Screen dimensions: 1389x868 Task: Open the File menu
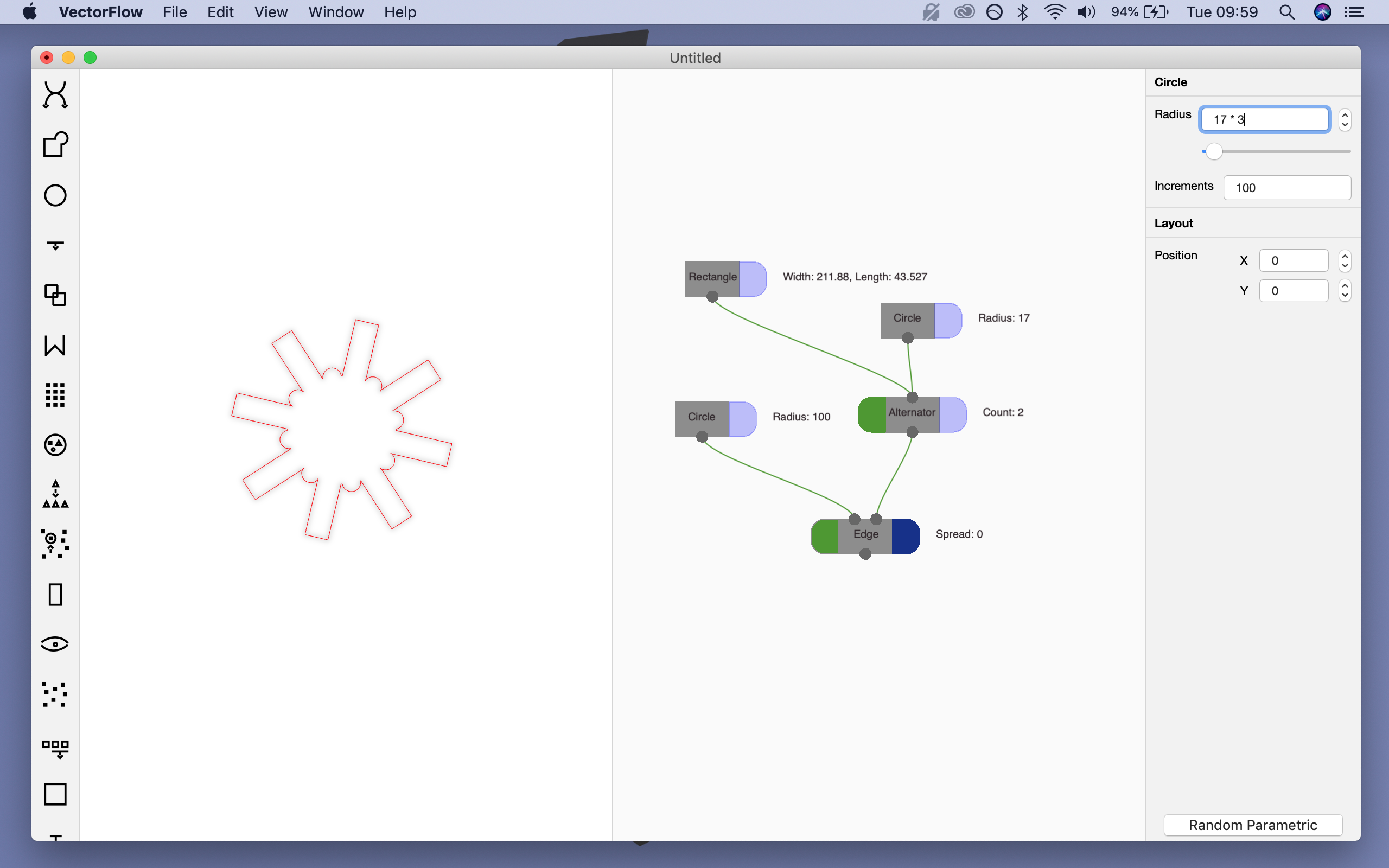tap(175, 12)
